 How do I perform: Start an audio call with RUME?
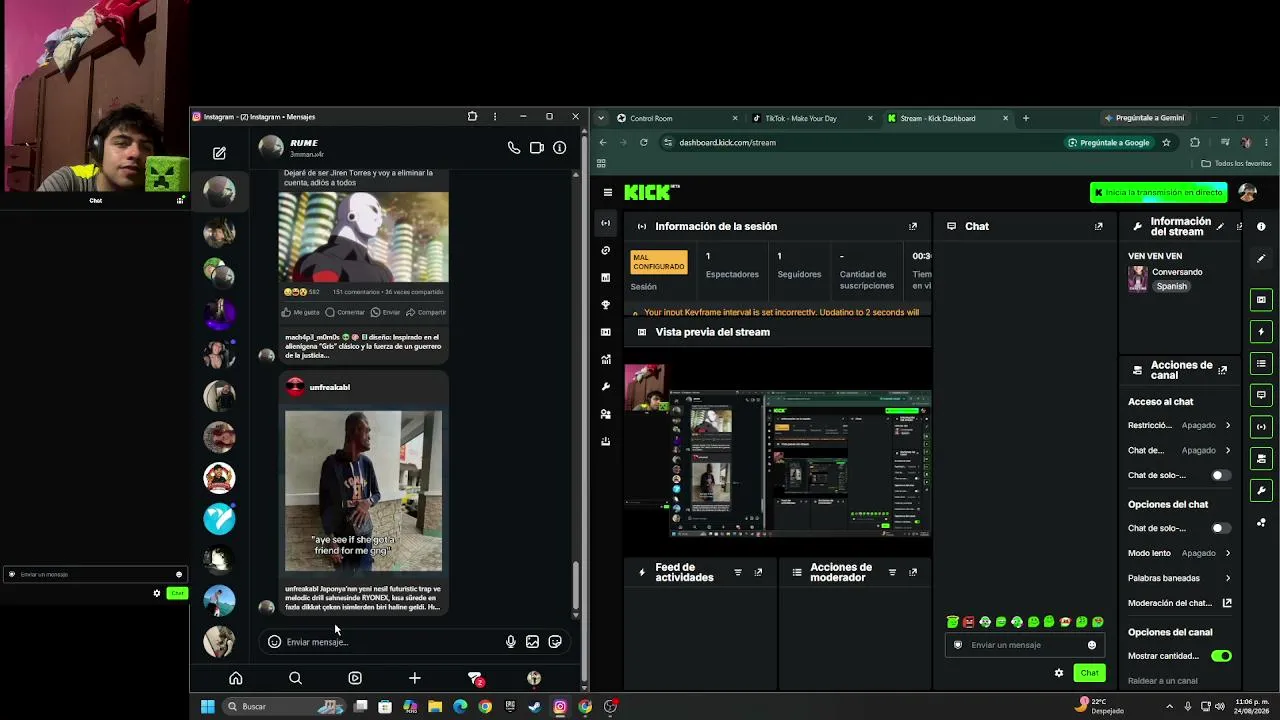[514, 148]
